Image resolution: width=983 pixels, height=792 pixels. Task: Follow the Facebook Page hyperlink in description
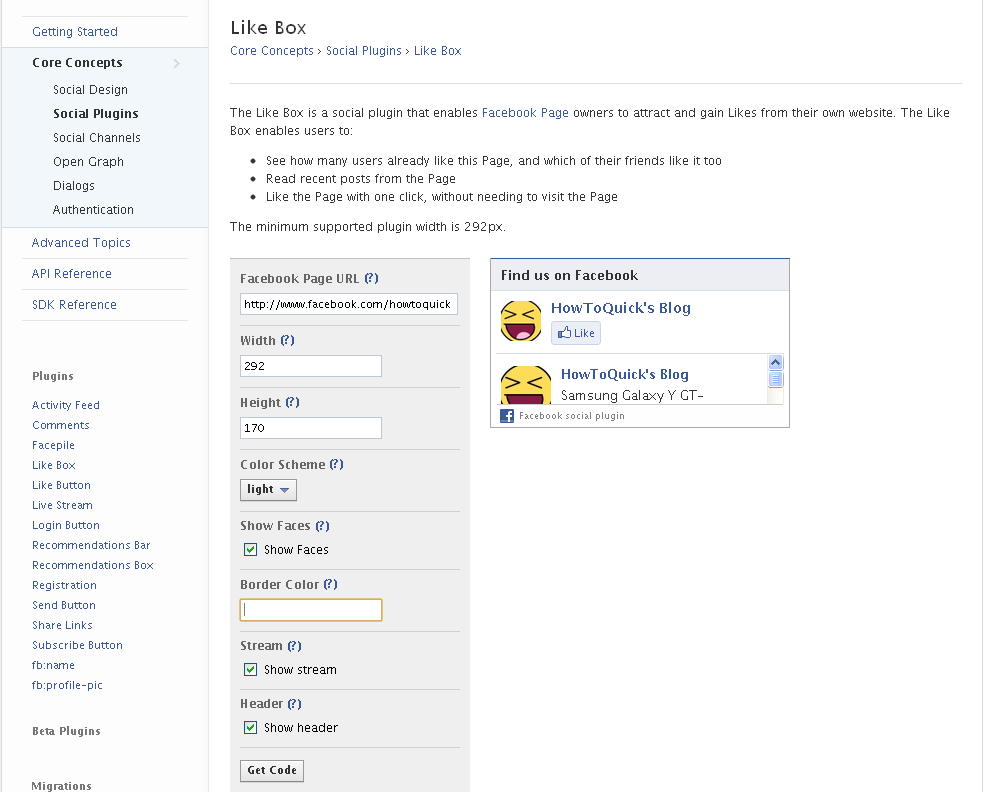[x=525, y=112]
